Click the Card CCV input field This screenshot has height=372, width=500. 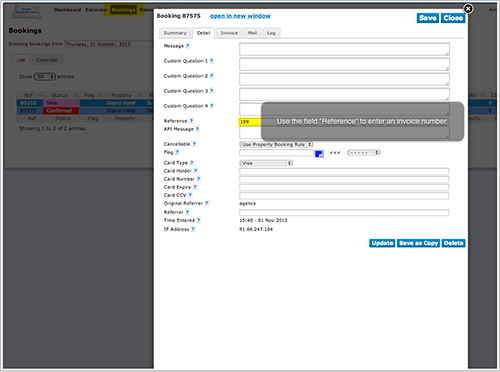(344, 196)
